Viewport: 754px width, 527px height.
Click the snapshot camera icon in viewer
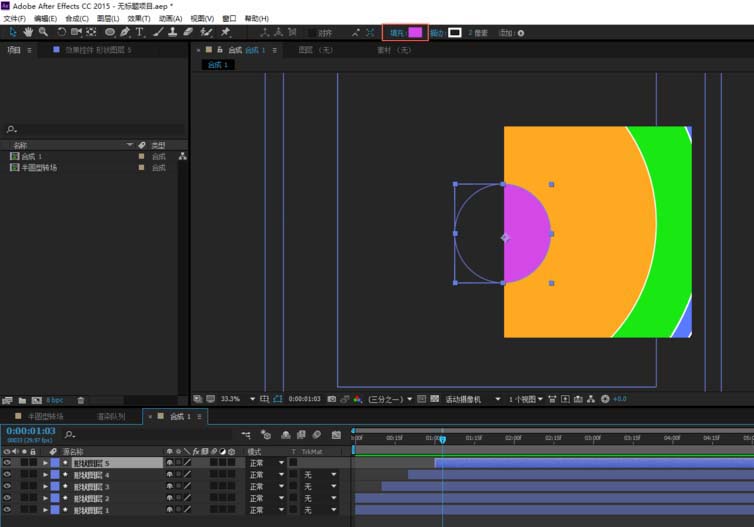coord(332,399)
